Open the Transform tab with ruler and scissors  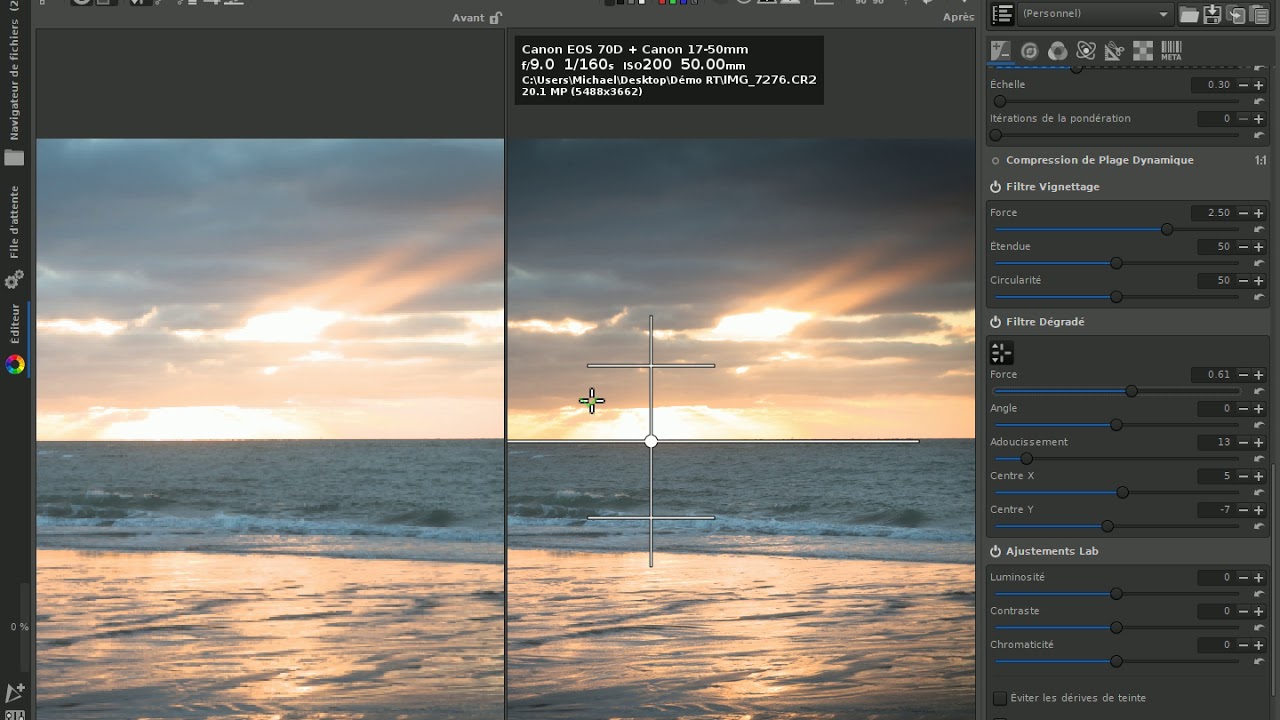click(x=1115, y=51)
